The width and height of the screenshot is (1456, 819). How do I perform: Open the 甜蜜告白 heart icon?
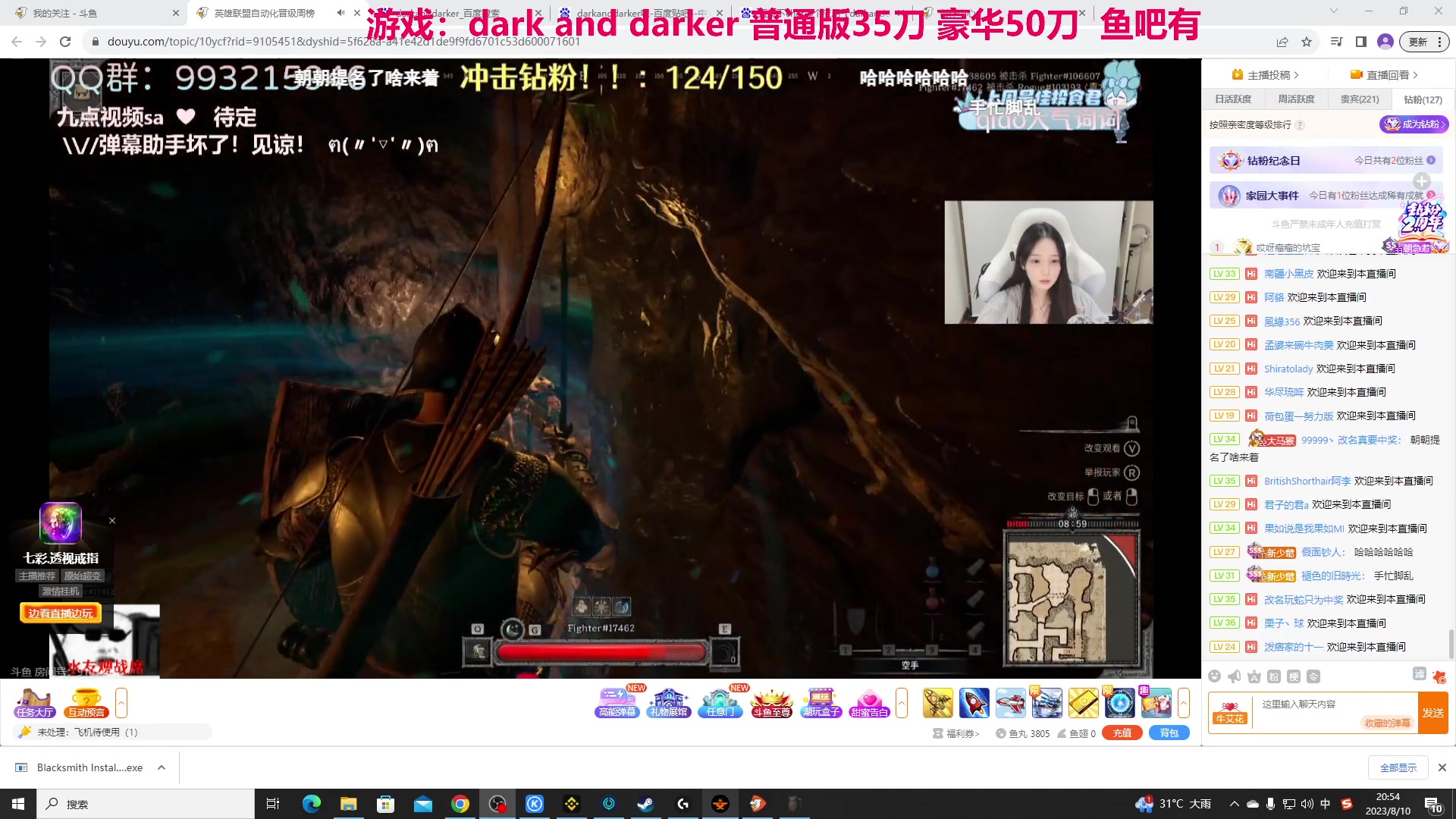(x=869, y=702)
